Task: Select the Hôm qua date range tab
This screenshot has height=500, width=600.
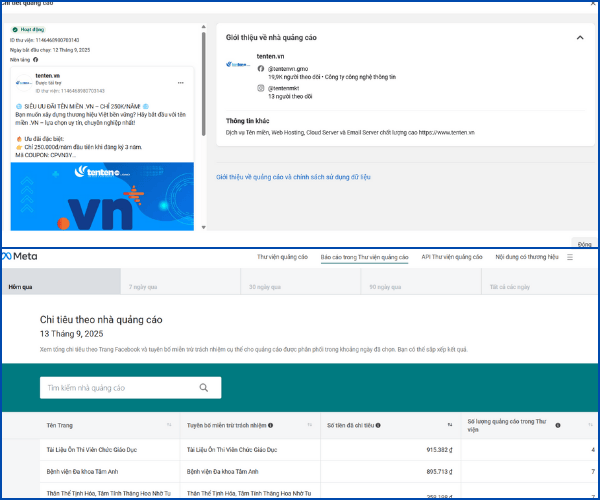Action: coord(61,281)
